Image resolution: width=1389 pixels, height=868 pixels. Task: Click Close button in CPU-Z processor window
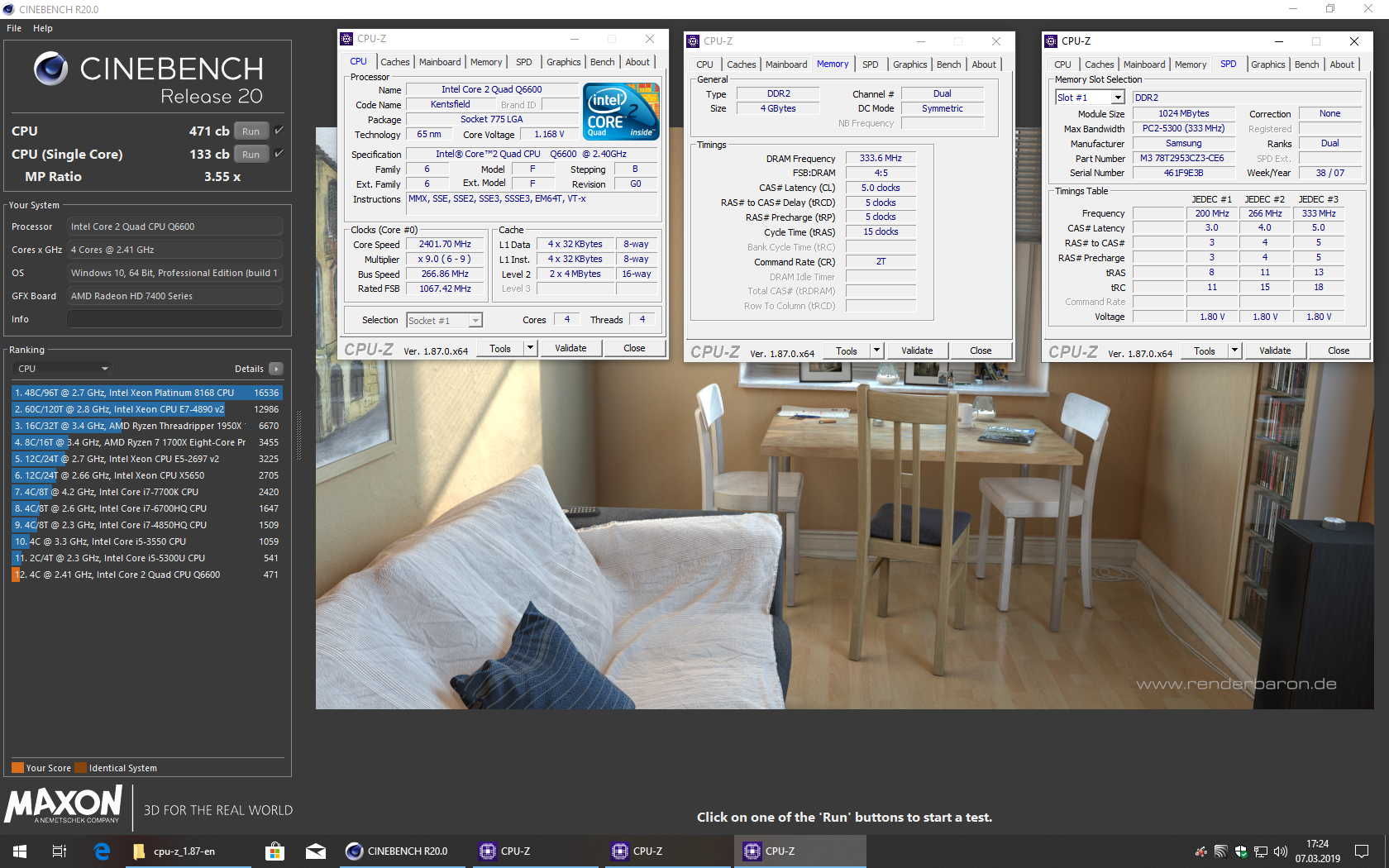click(634, 348)
